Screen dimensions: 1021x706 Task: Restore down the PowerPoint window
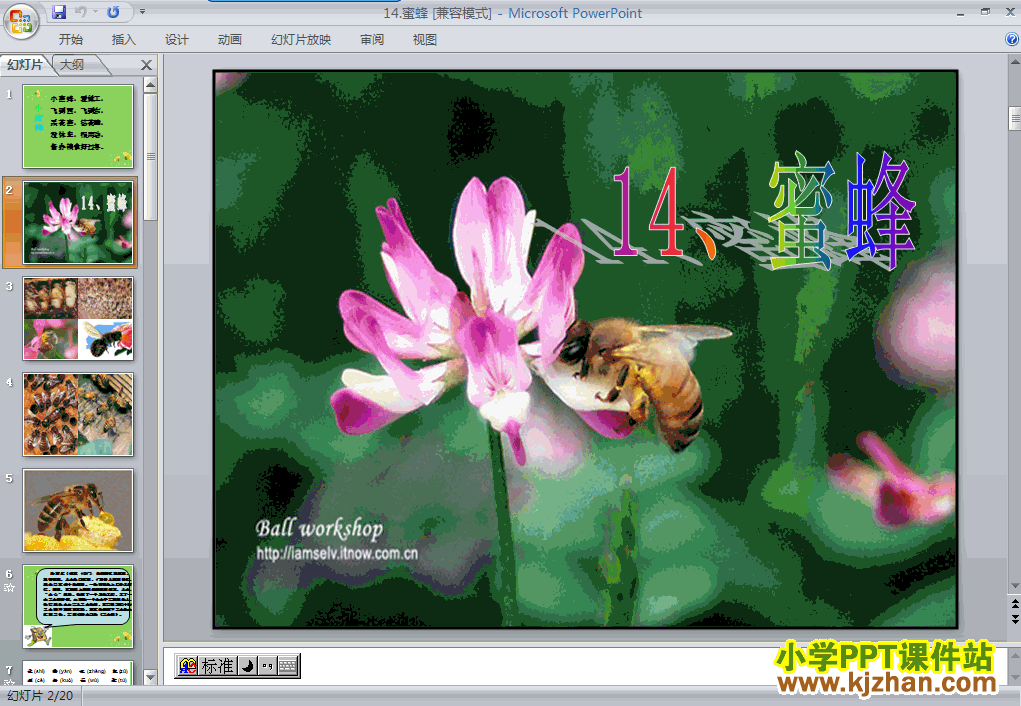[986, 12]
